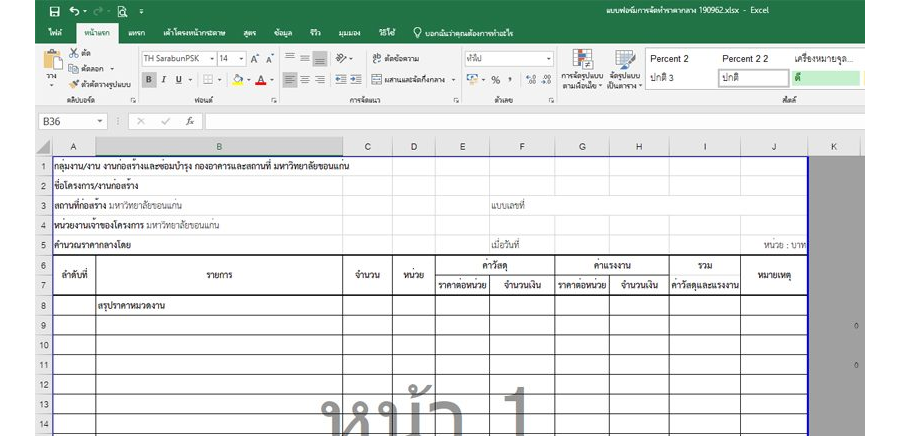Apply comma style format
Screen dimensions: 900x436
tap(510, 80)
